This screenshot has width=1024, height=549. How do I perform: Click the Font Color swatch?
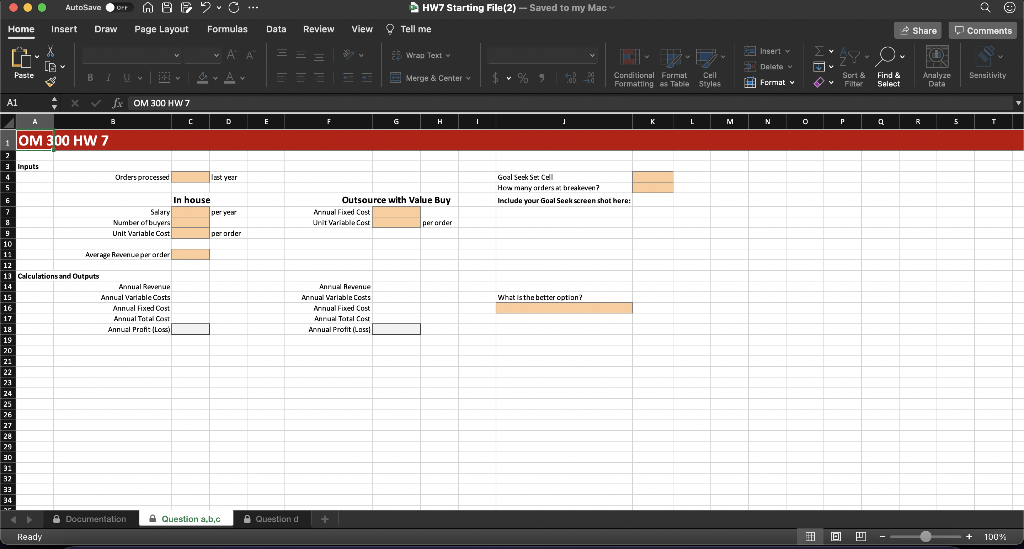(x=229, y=78)
